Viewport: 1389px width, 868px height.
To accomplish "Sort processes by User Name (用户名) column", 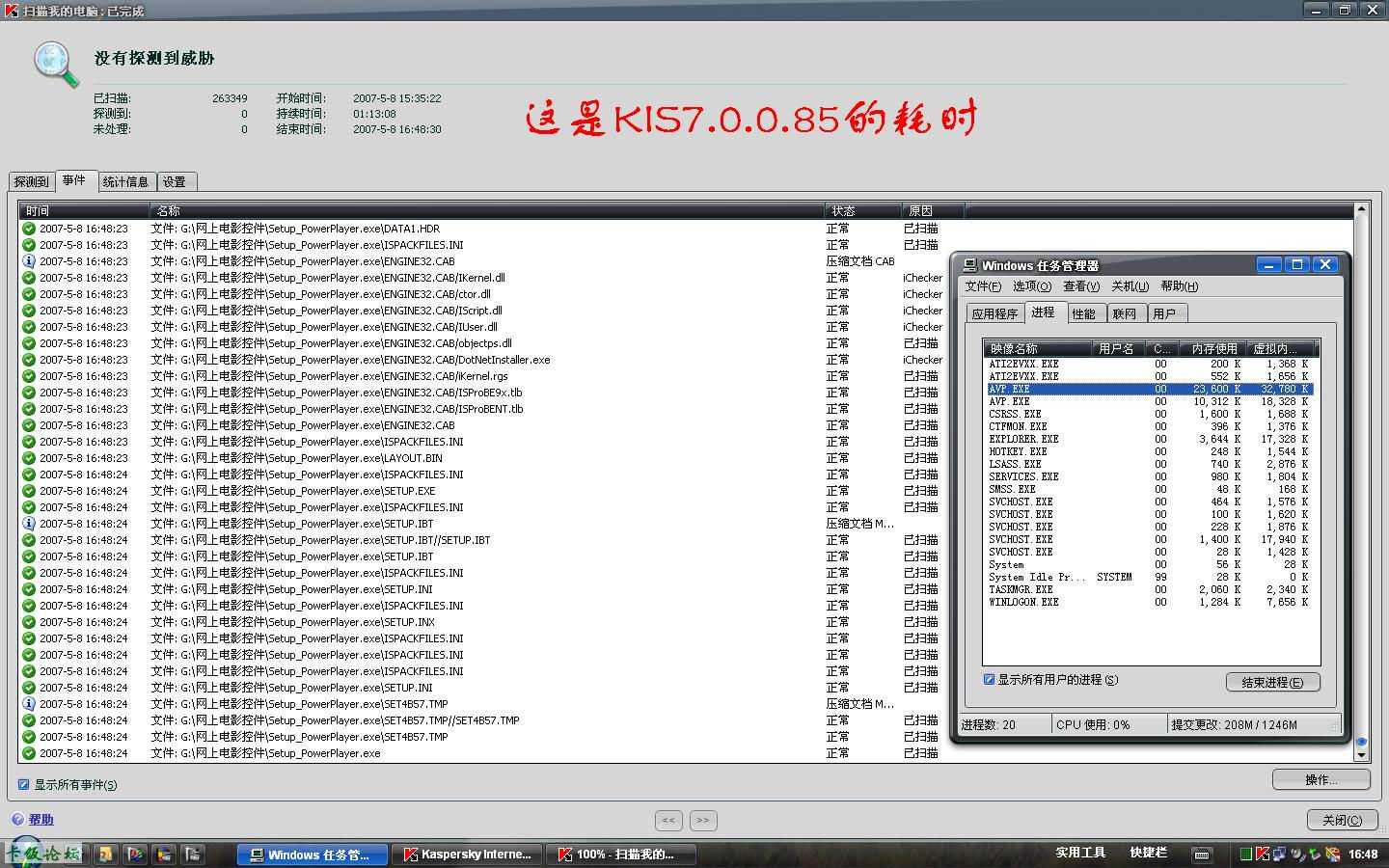I will (1118, 348).
